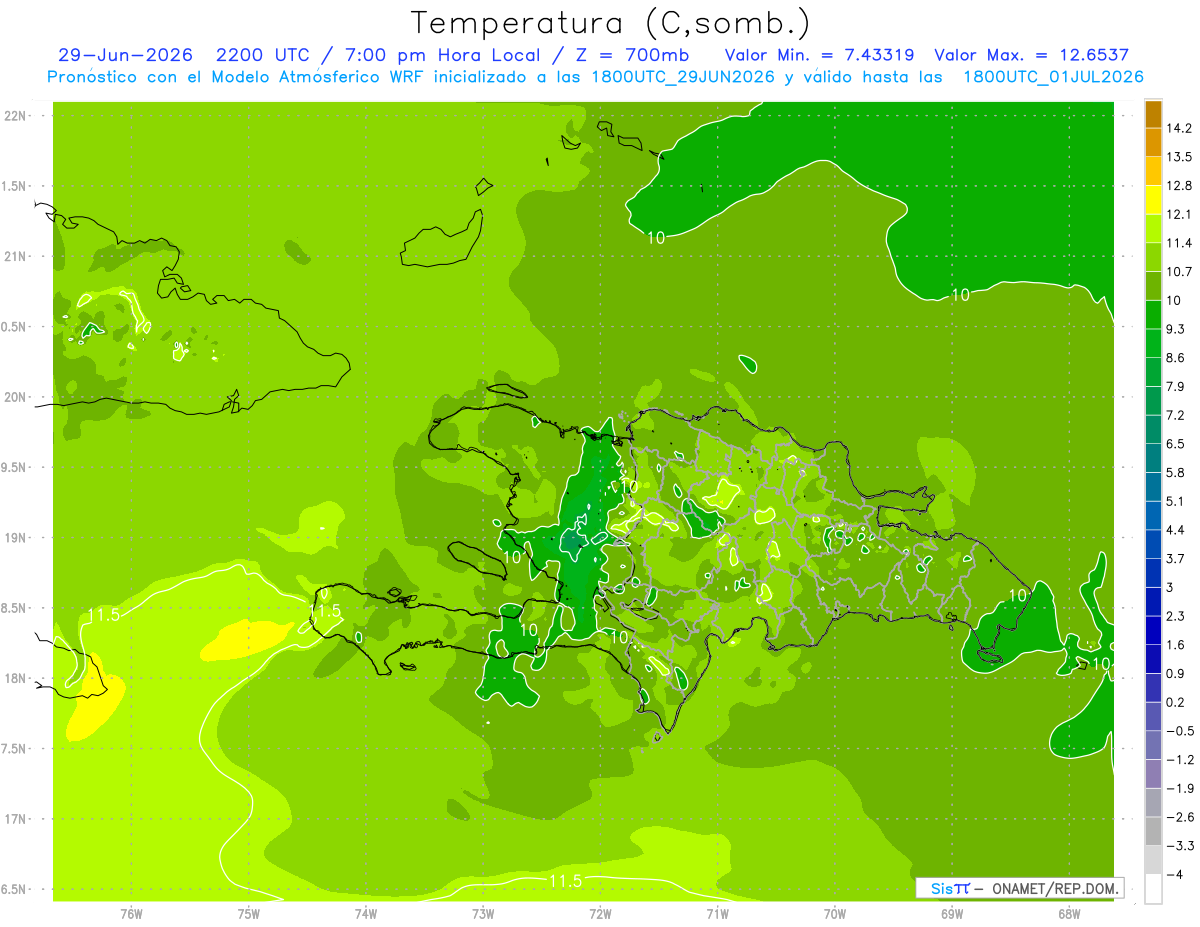Click the legend value "5.1"
The height and width of the screenshot is (927, 1200).
coord(1175,501)
